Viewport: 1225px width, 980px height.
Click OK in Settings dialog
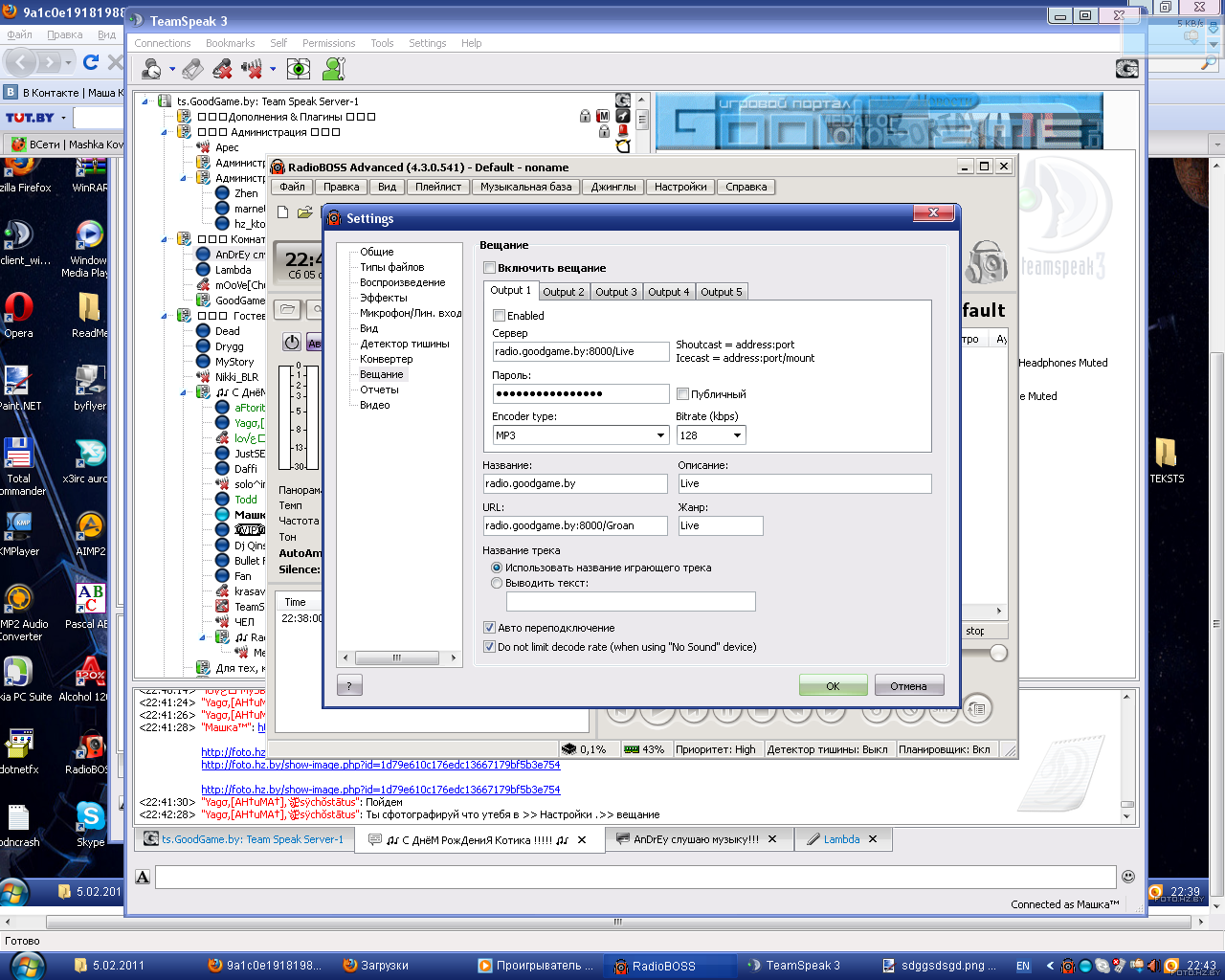[833, 685]
